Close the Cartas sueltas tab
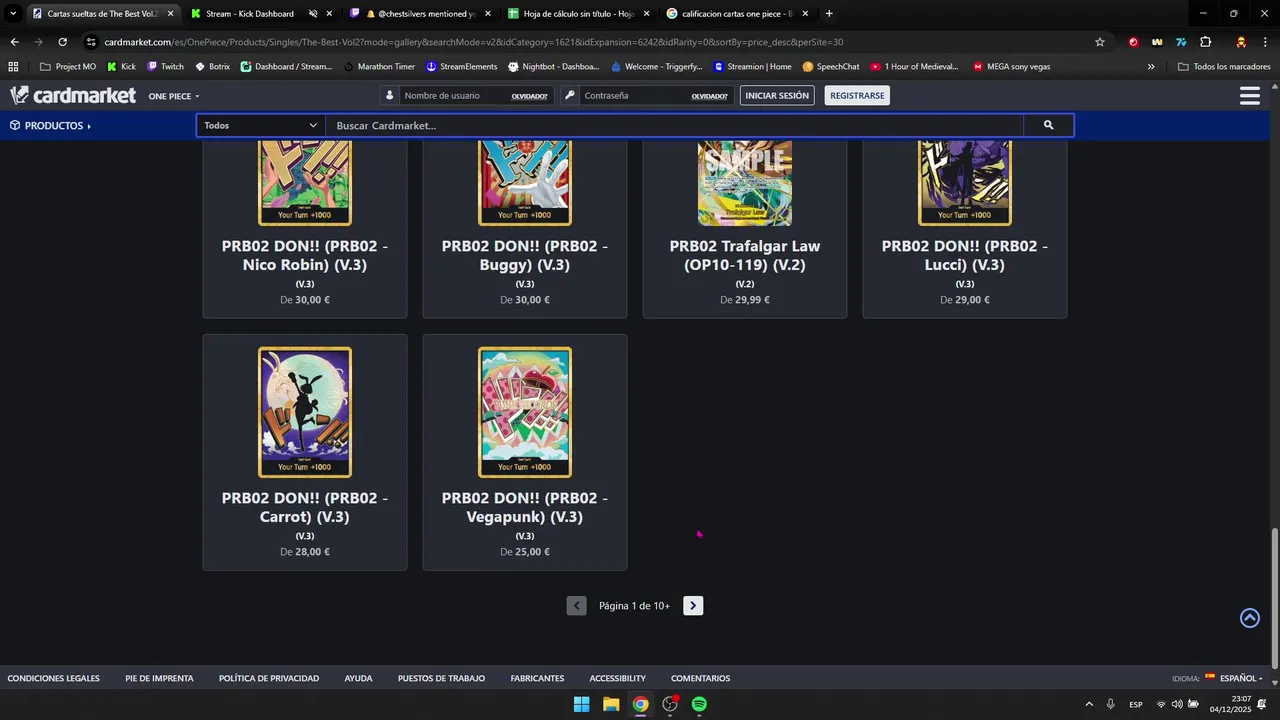The image size is (1280, 720). coord(170,14)
